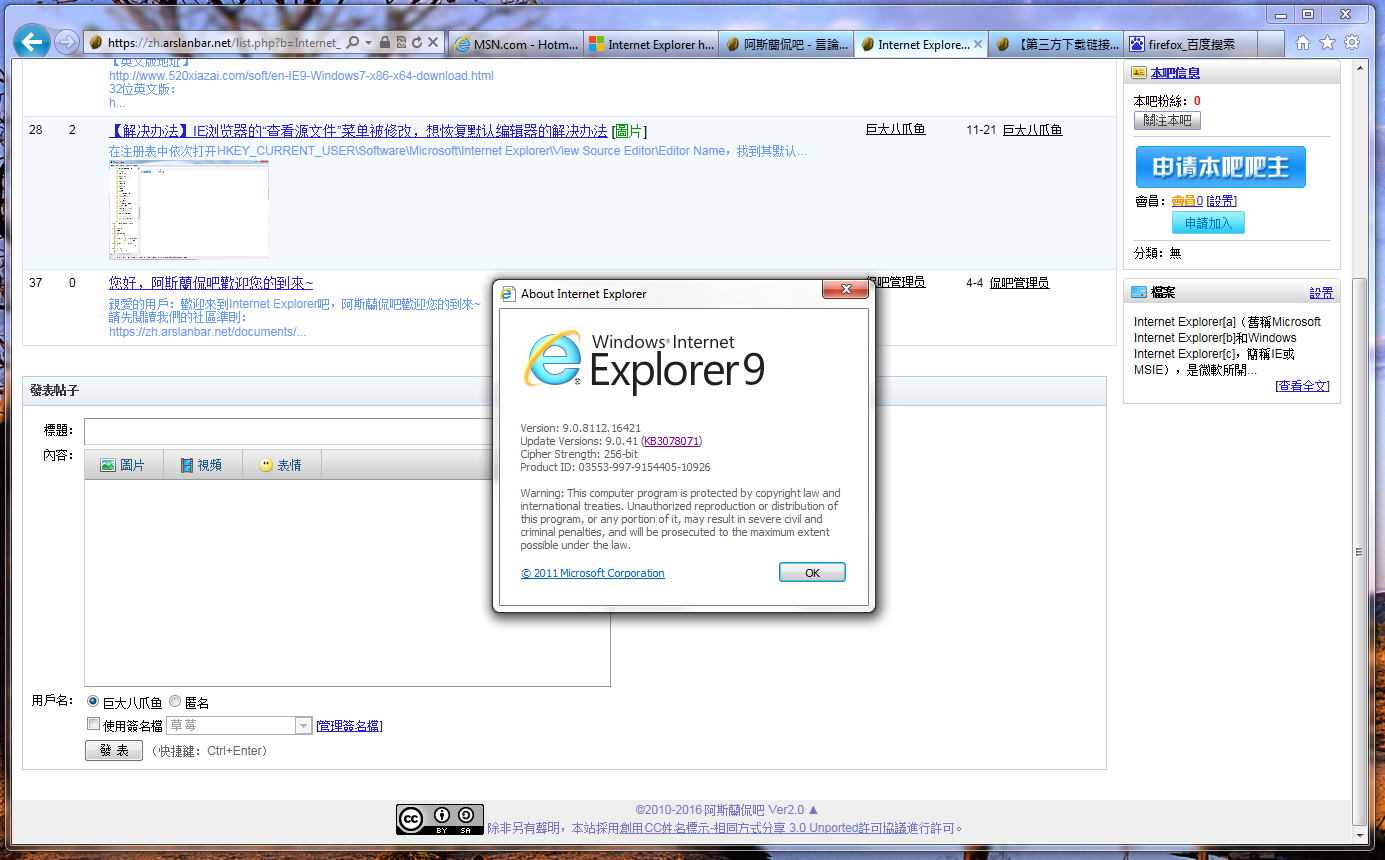Switch to the firefox_百度搜索 tab
The image size is (1385, 860).
(x=1190, y=44)
